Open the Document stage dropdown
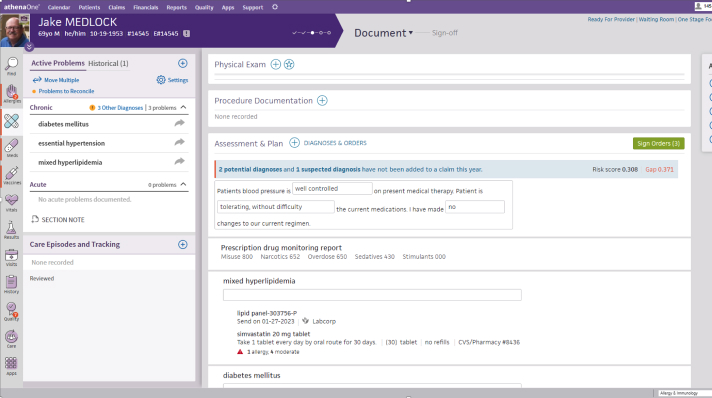712x398 pixels. tap(383, 33)
